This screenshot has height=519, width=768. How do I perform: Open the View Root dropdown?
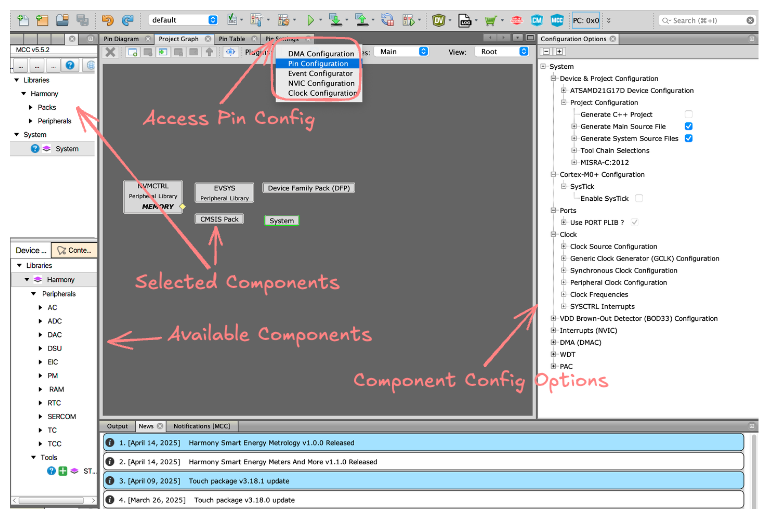502,51
